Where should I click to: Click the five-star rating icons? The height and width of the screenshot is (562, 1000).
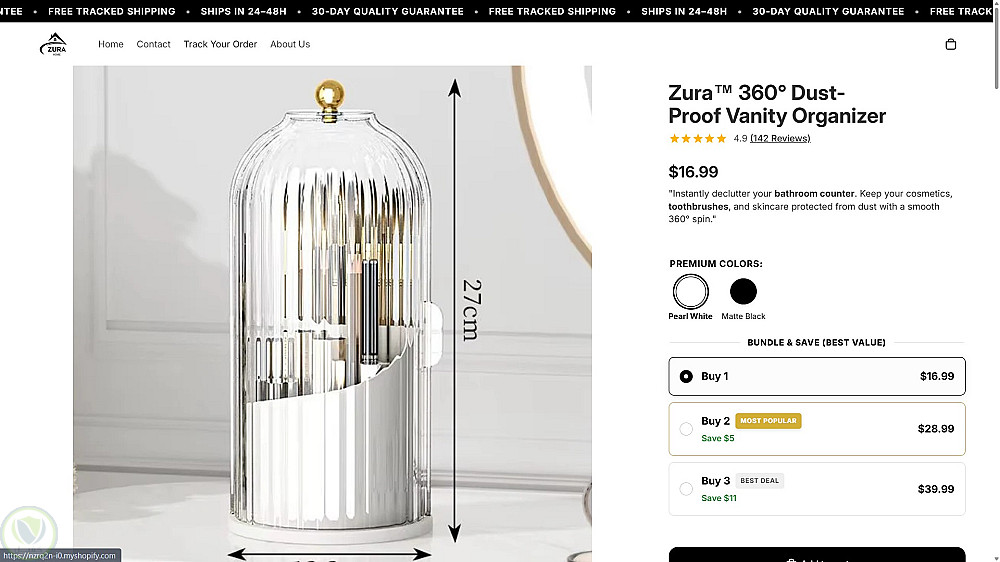coord(698,139)
